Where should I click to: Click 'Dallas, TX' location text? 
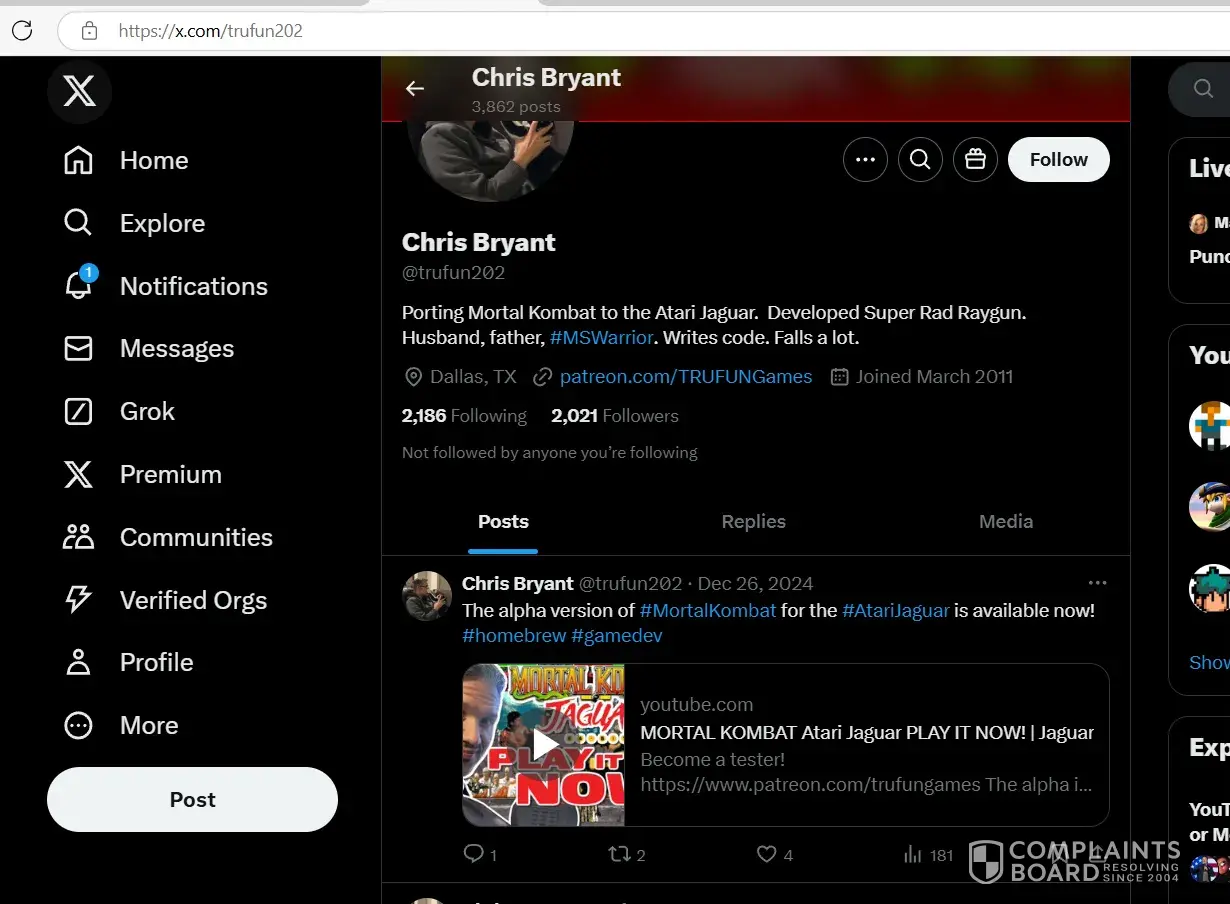[473, 377]
